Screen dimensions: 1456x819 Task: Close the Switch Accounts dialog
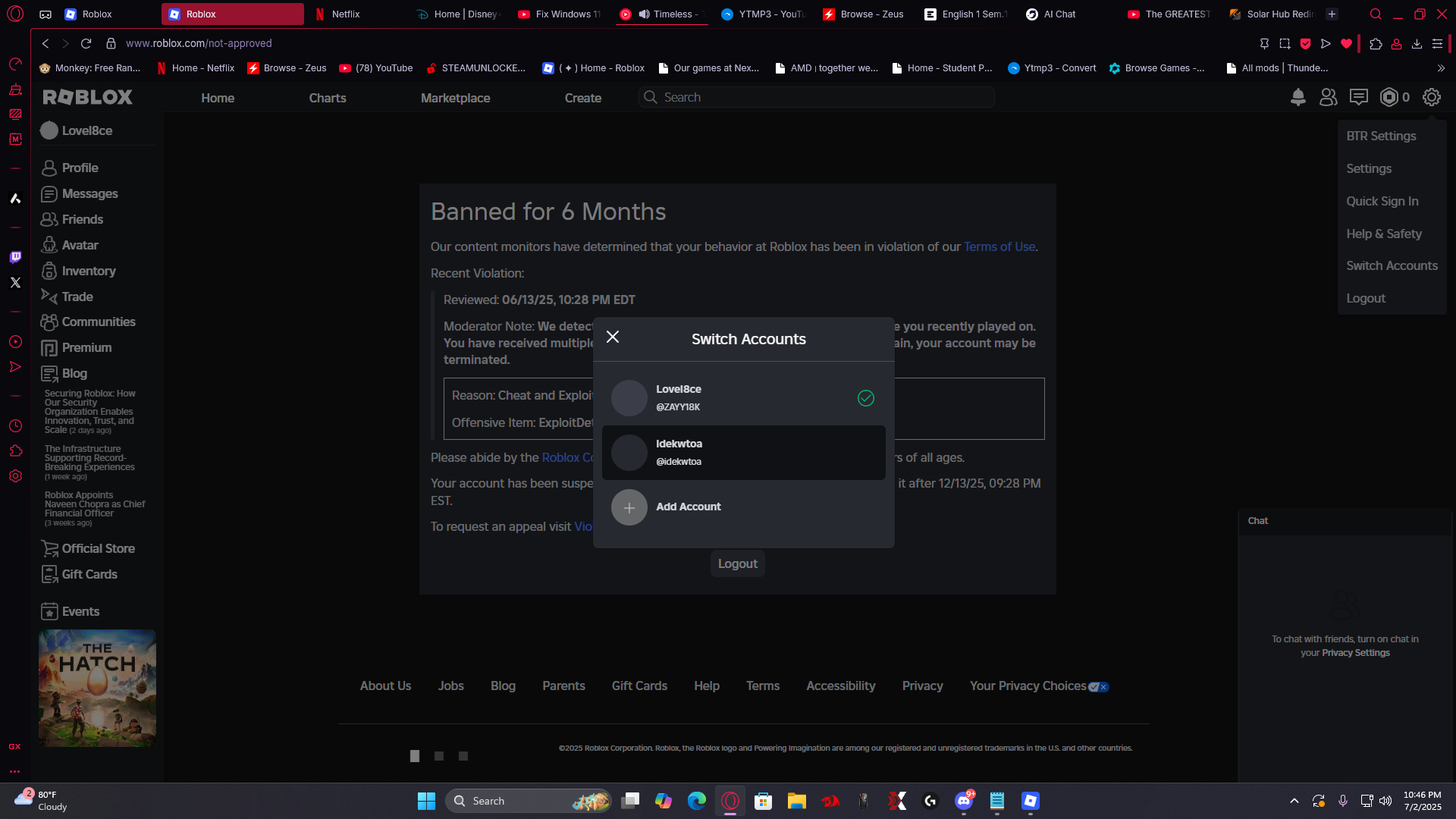(x=613, y=337)
